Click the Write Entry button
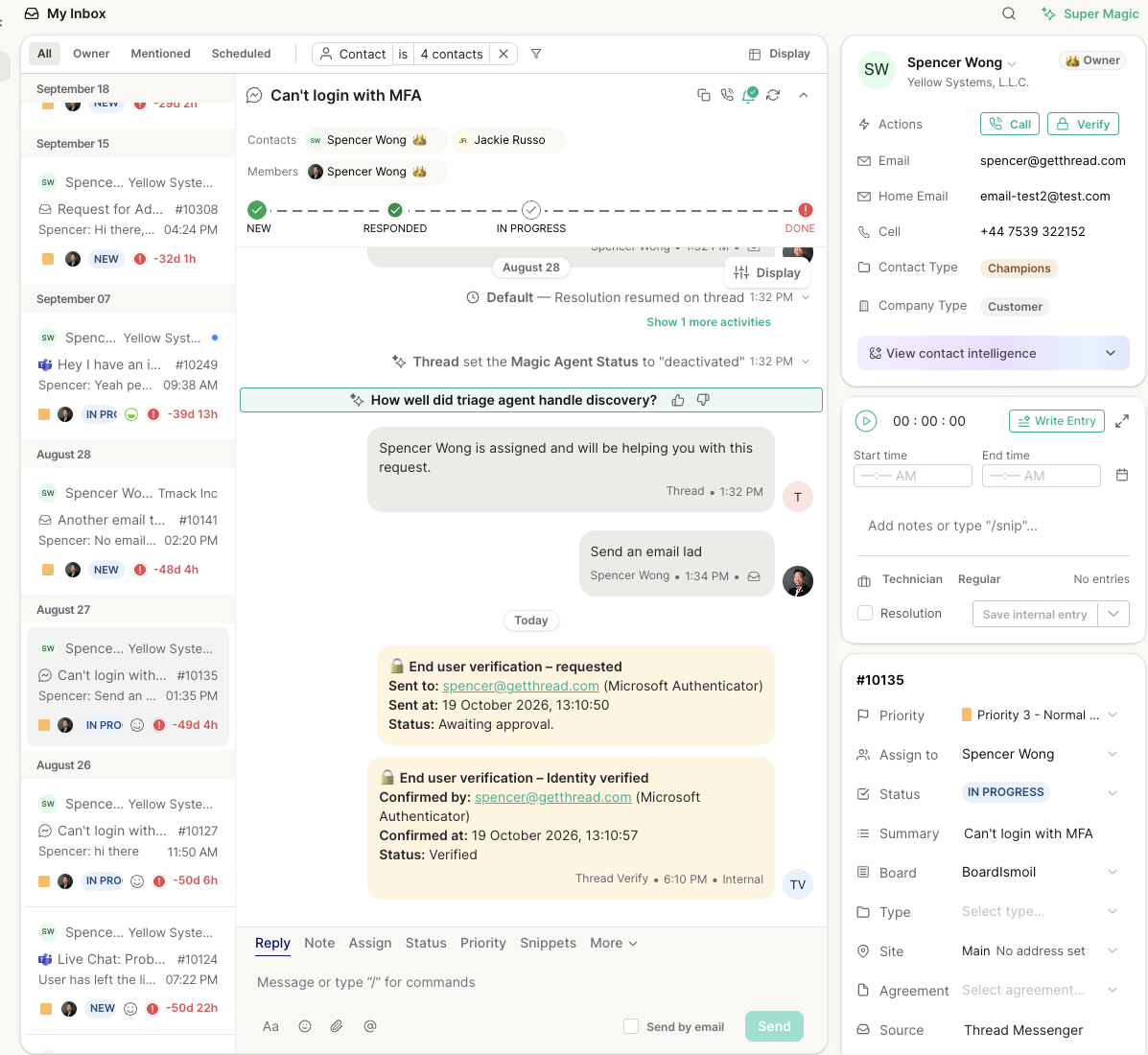 point(1057,421)
